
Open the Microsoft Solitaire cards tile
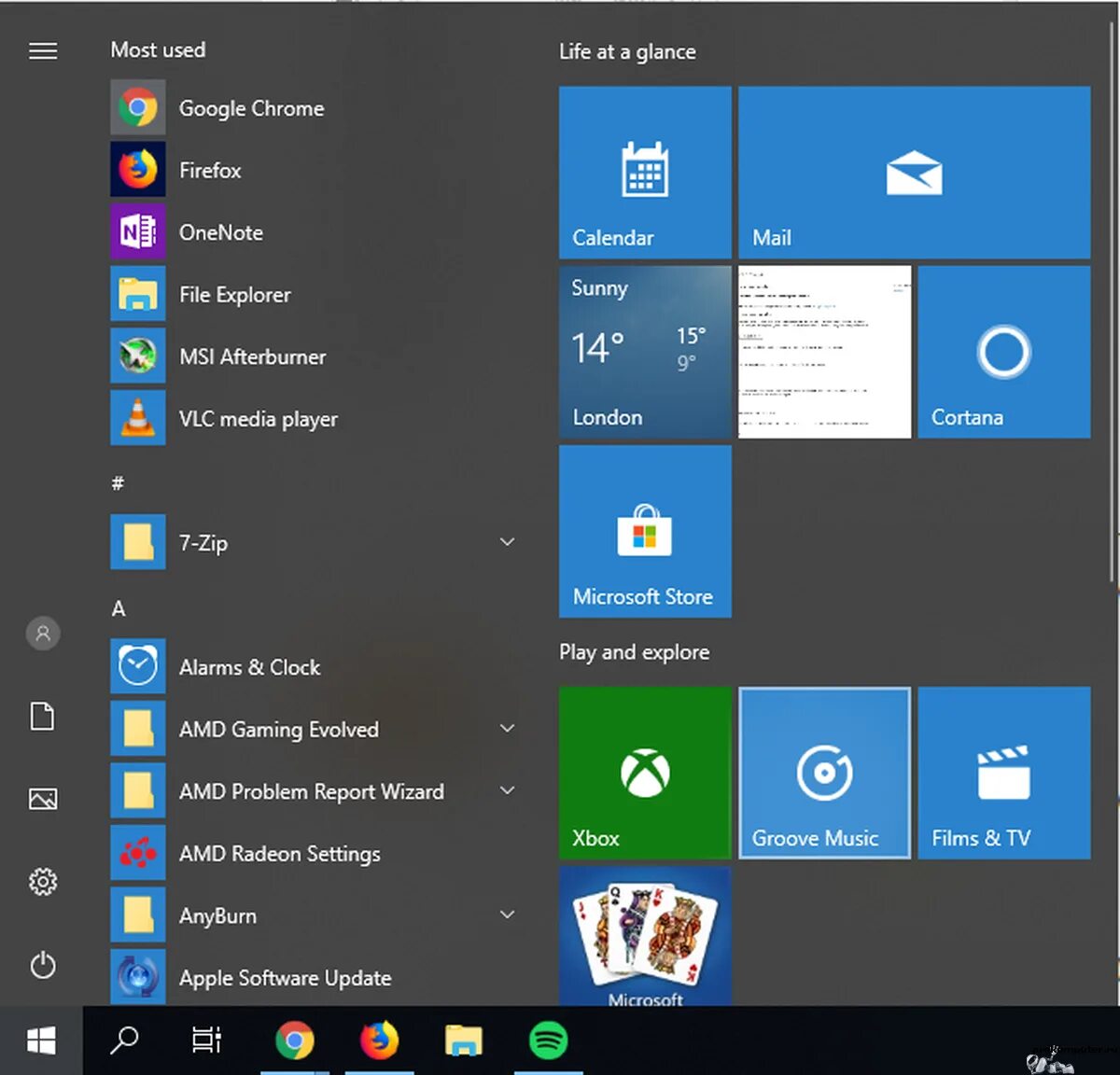[645, 936]
